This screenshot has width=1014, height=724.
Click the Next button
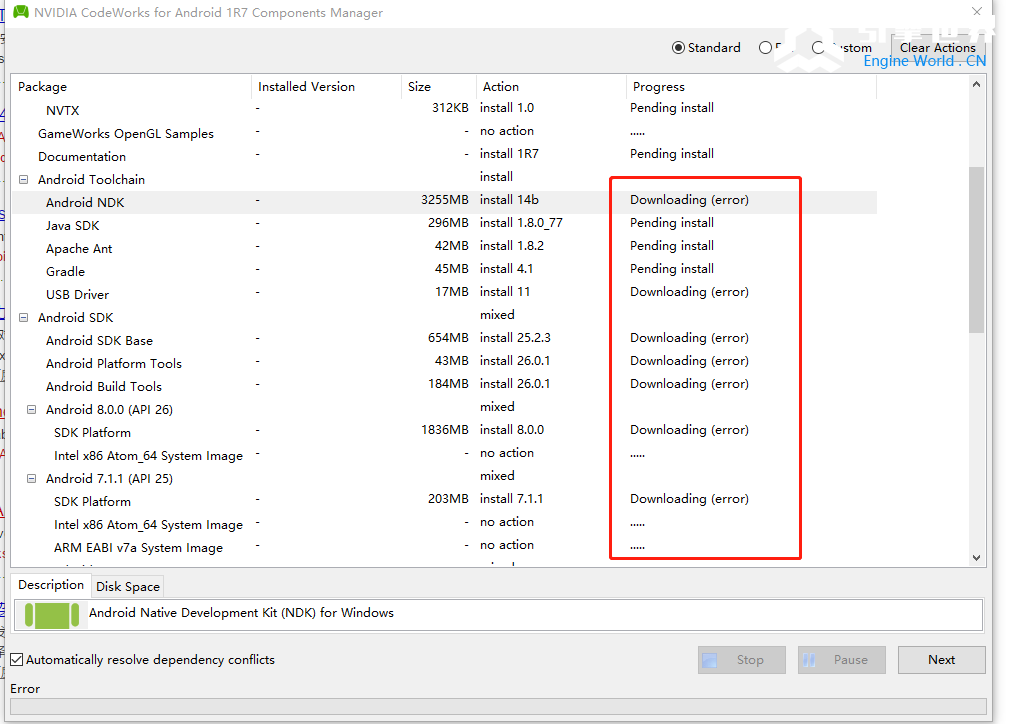tap(942, 660)
